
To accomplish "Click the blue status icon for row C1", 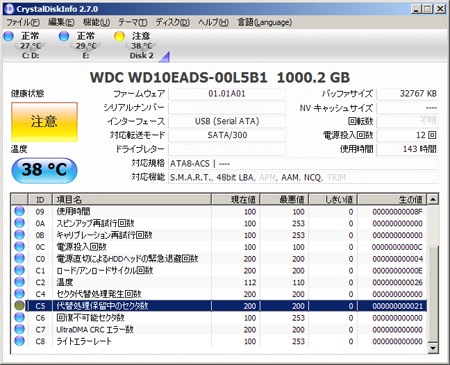I will click(19, 270).
